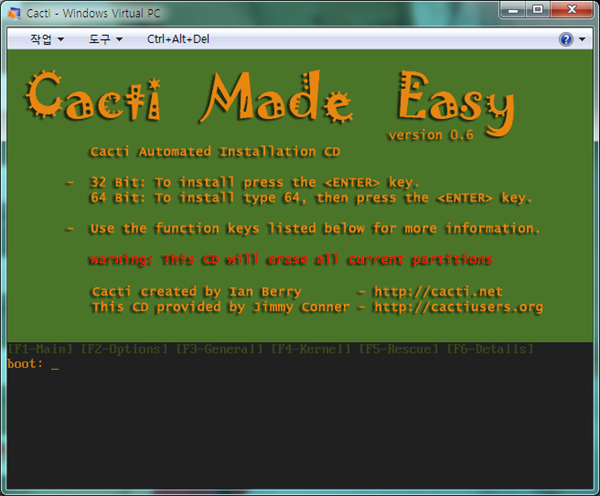Click the http://cactiusers.org address text
The image size is (600, 496).
[x=458, y=307]
